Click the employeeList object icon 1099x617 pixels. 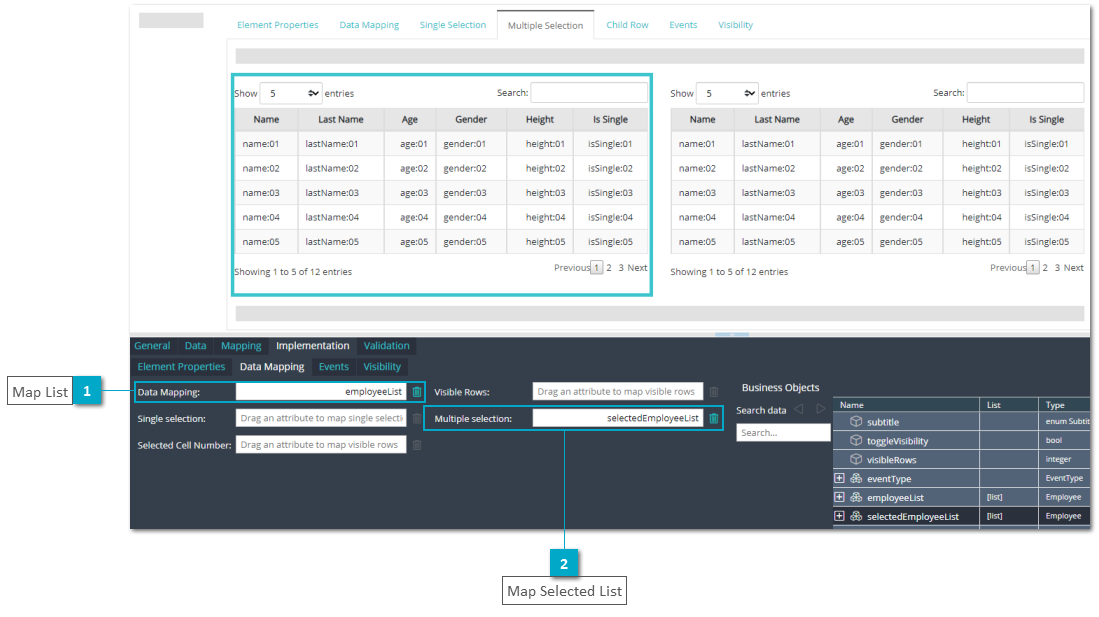[856, 497]
